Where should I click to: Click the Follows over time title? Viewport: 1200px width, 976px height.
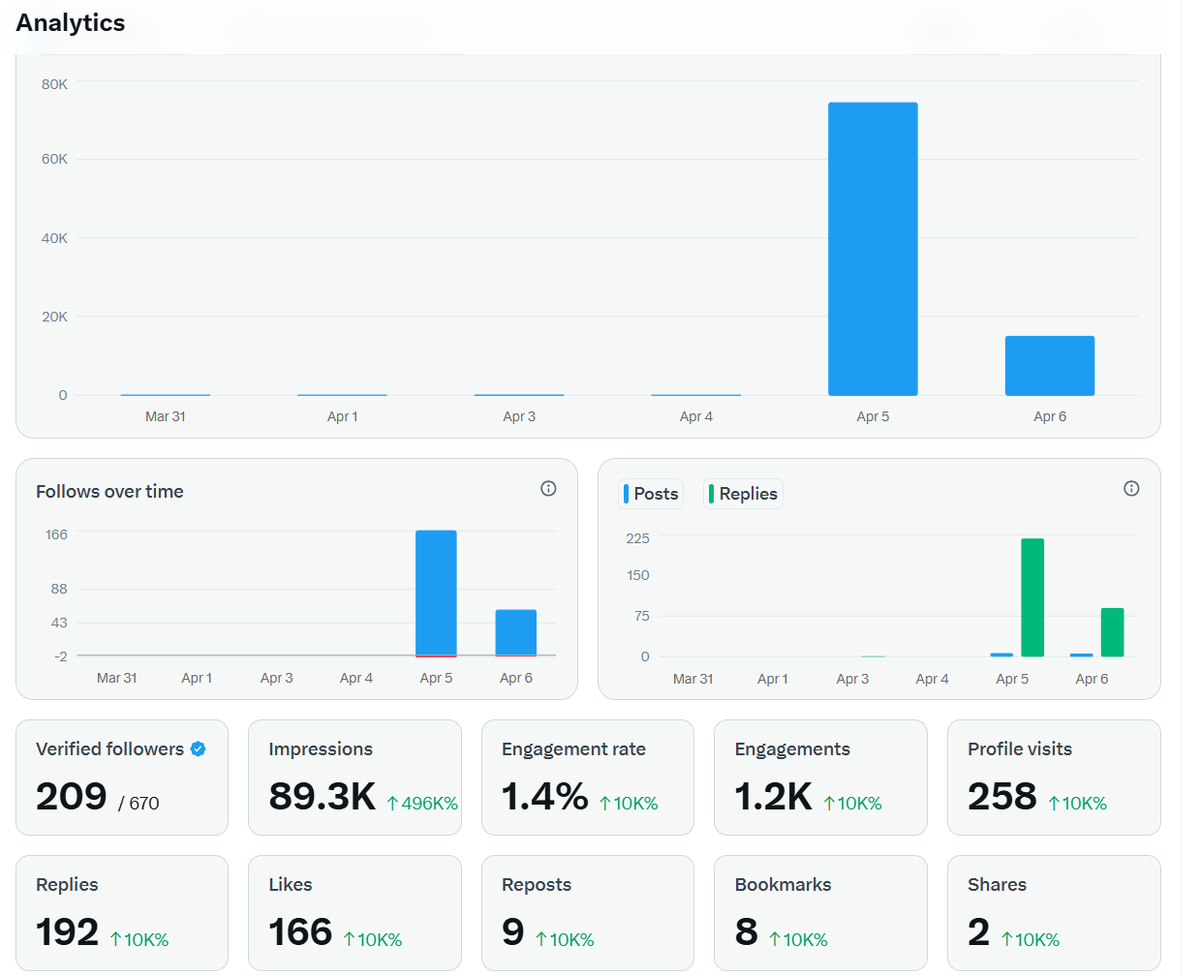click(110, 491)
